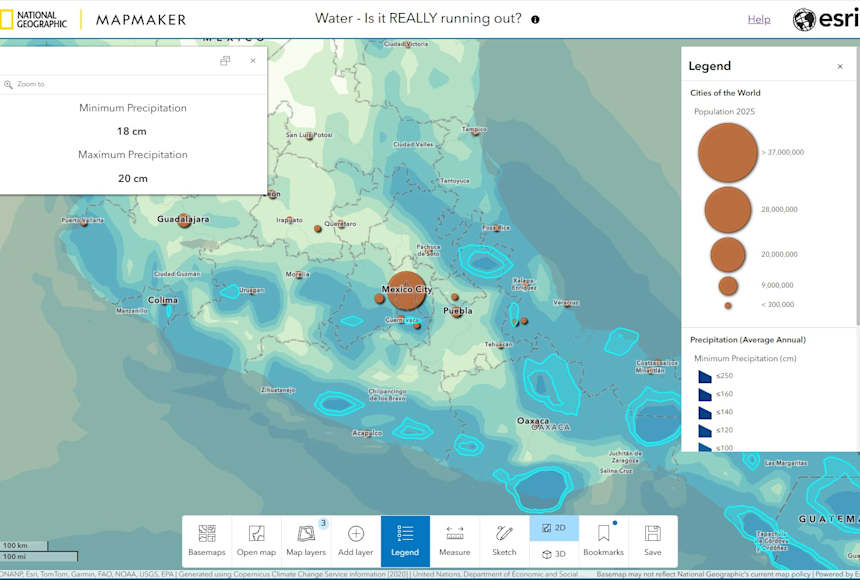Open the Help link
860x580 pixels.
coord(759,18)
